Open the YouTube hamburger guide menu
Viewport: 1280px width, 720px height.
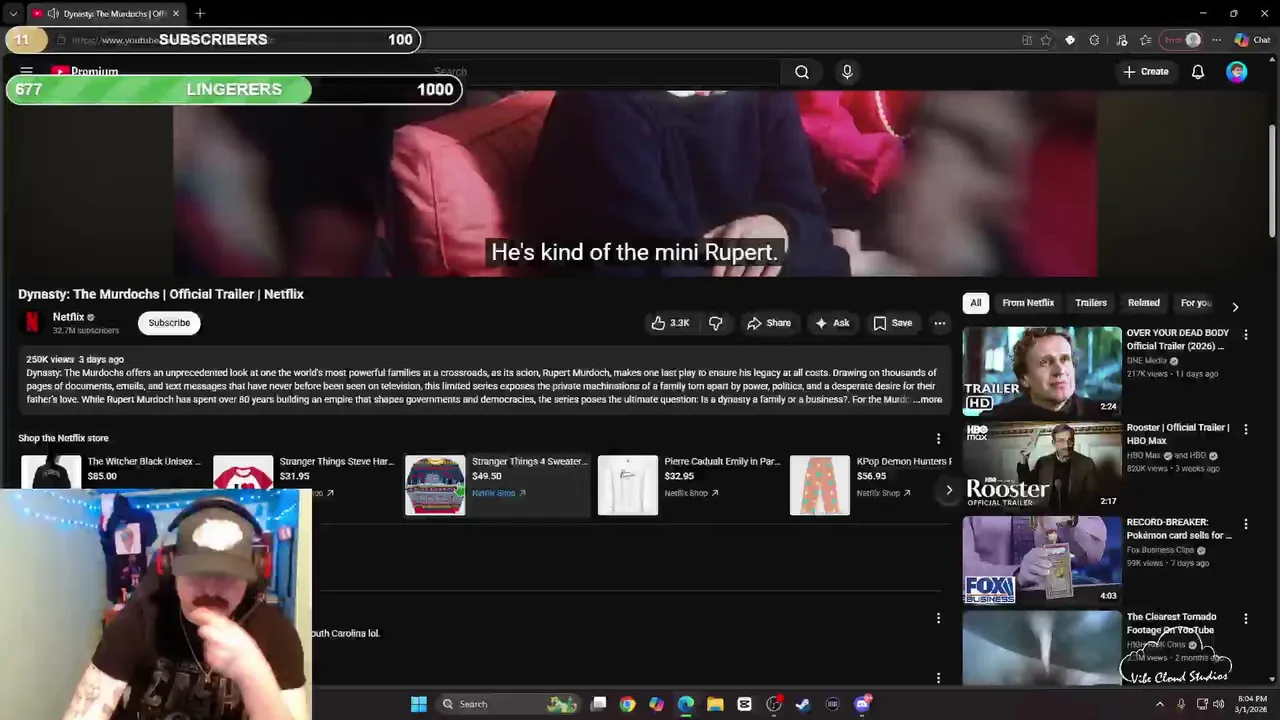click(x=27, y=72)
